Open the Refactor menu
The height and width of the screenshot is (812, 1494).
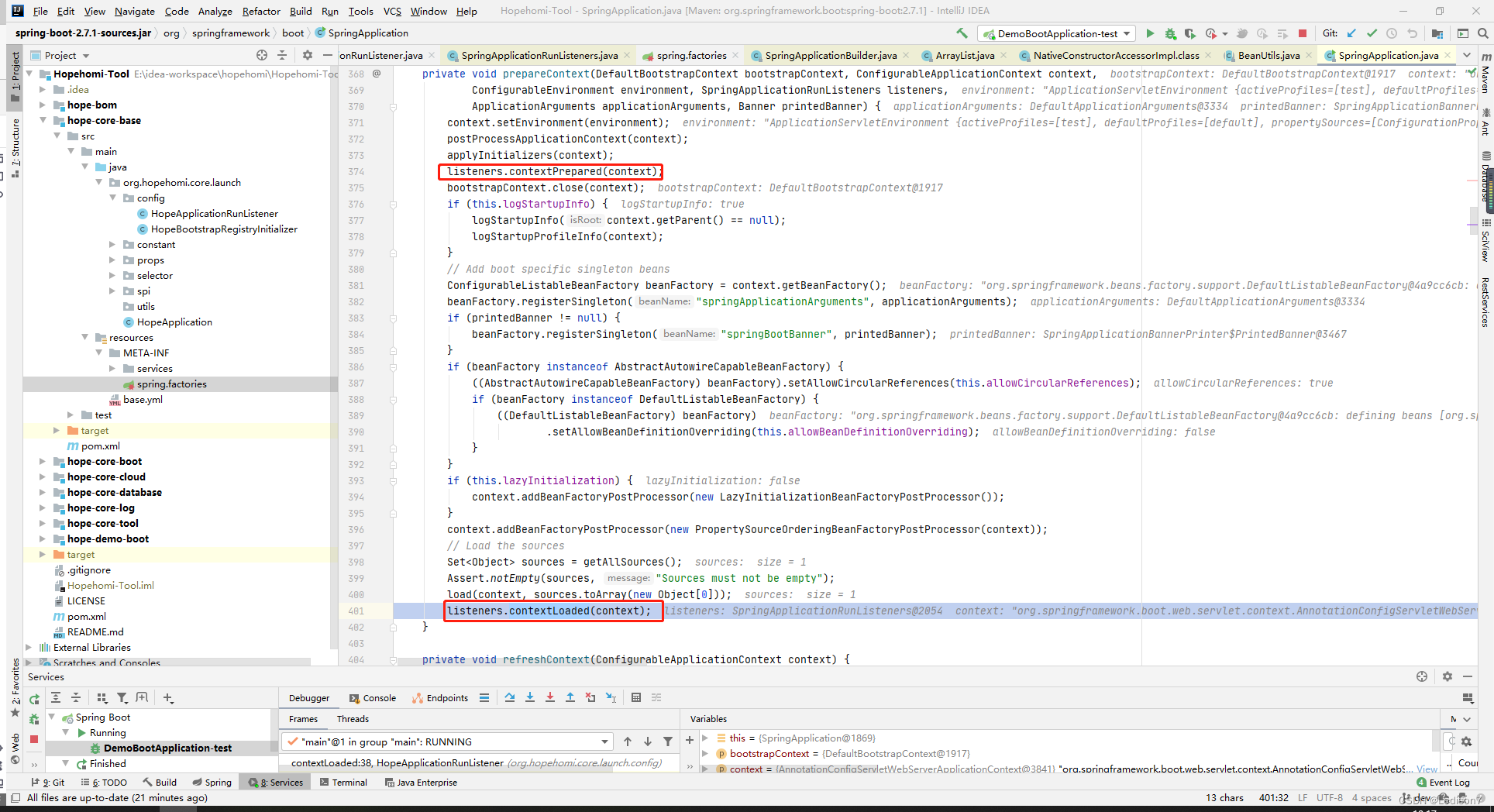[x=260, y=11]
